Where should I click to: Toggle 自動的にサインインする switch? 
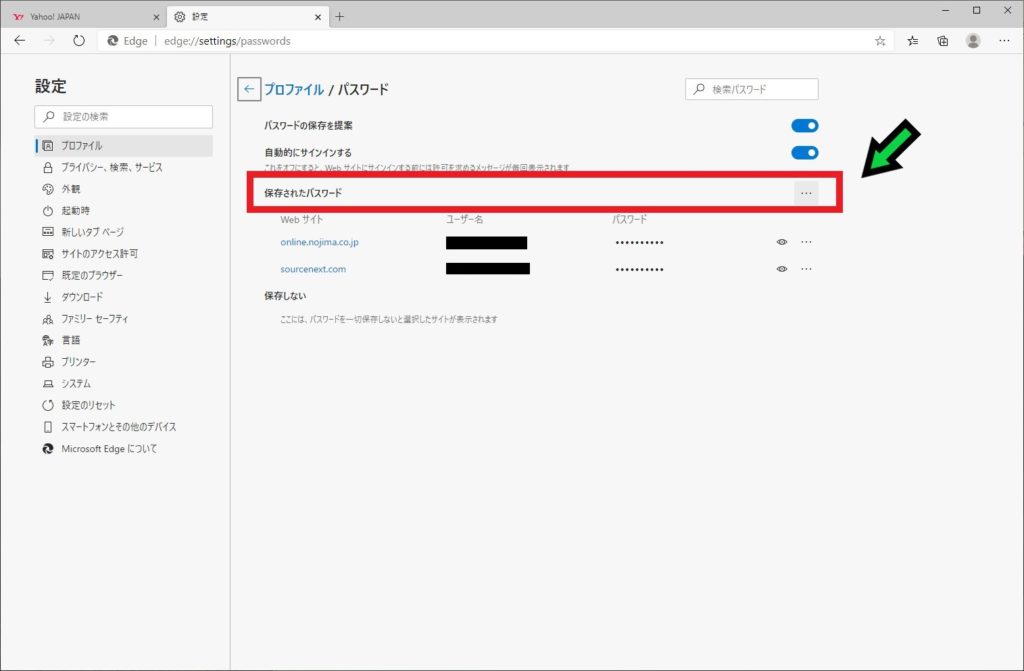[x=804, y=153]
